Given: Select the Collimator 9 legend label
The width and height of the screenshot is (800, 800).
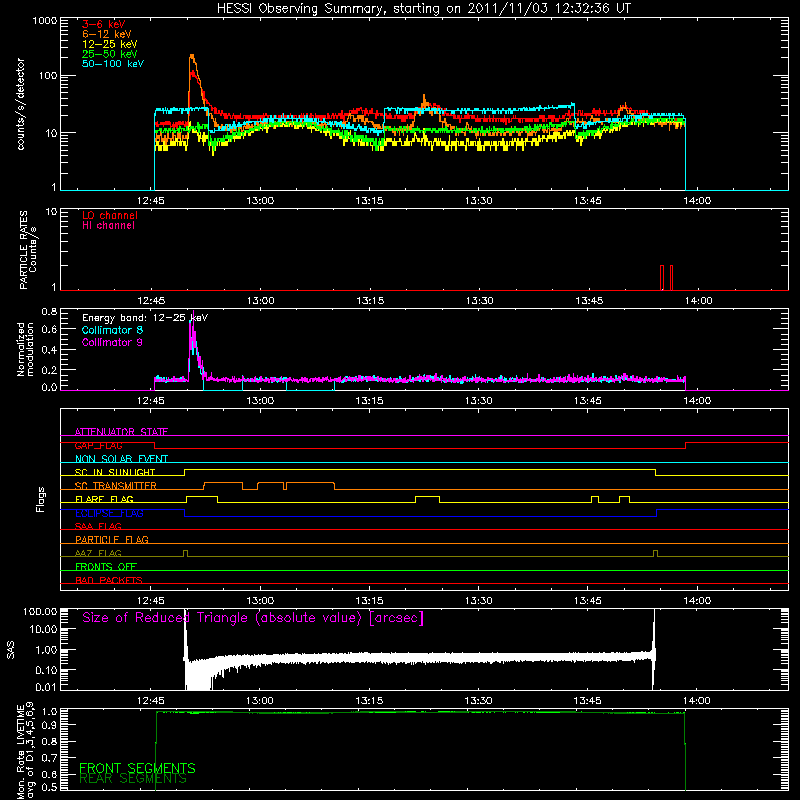Looking at the screenshot, I should pyautogui.click(x=112, y=342).
